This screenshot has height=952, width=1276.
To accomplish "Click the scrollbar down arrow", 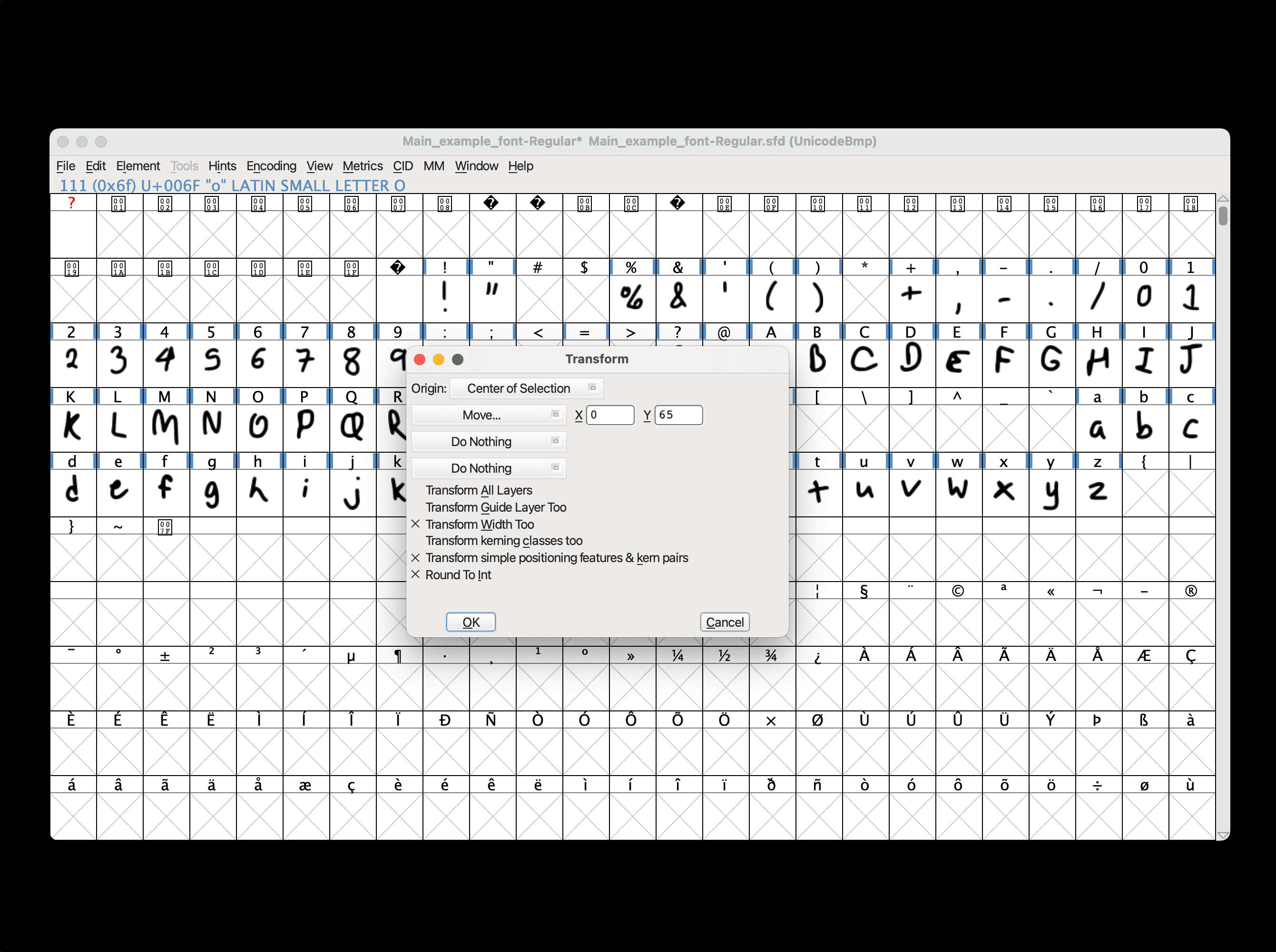I will click(x=1223, y=835).
